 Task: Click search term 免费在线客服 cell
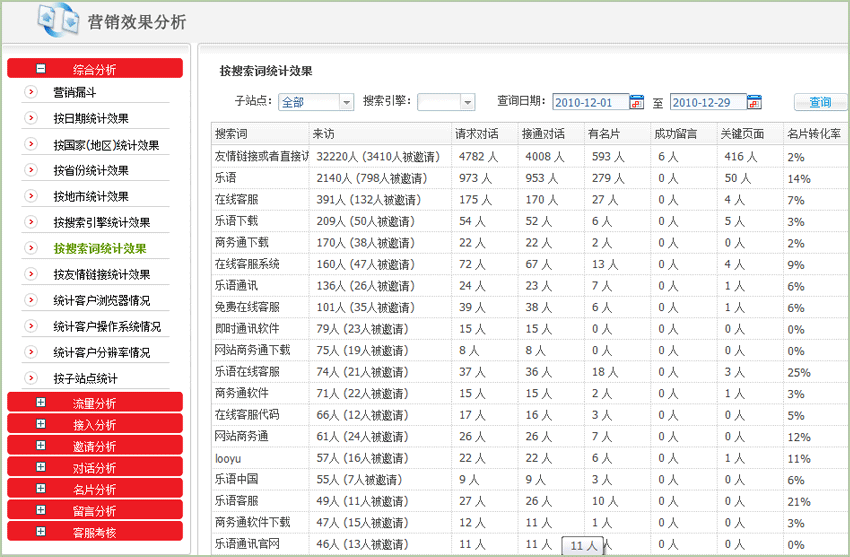click(247, 307)
